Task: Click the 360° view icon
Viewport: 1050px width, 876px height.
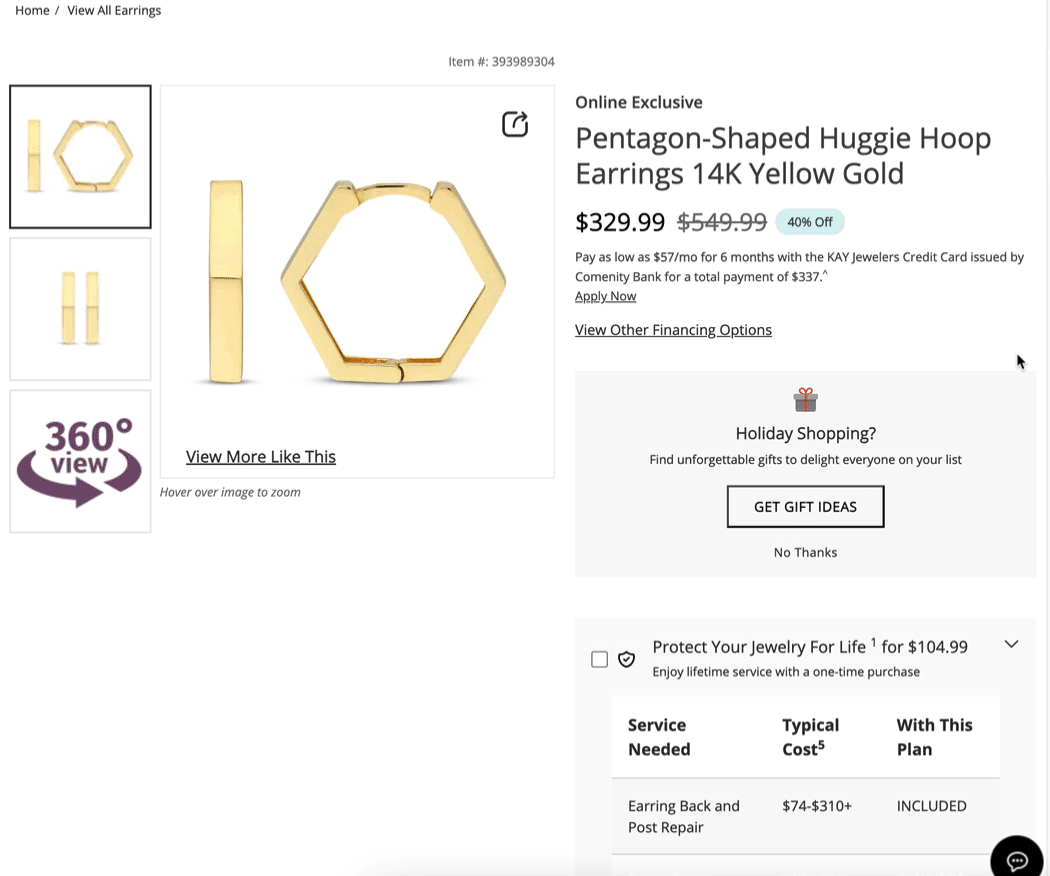Action: tap(80, 461)
